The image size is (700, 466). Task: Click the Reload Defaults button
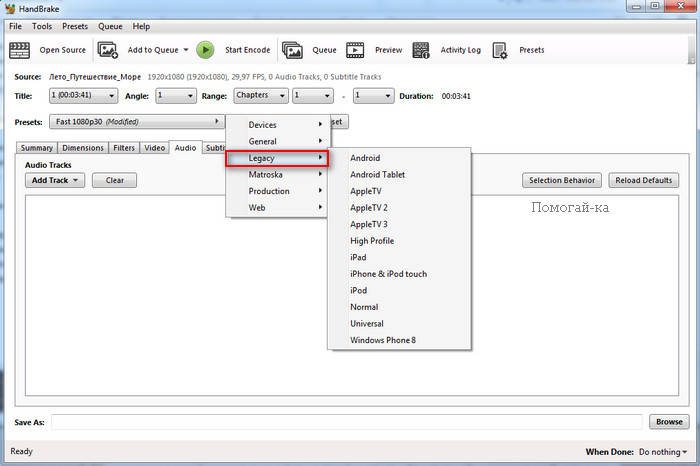pyautogui.click(x=643, y=180)
